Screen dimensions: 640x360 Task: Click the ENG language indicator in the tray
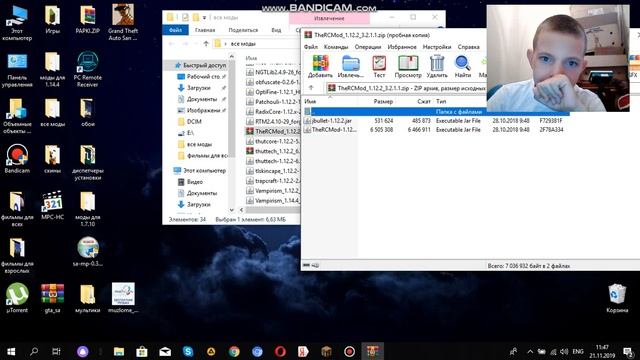point(578,351)
